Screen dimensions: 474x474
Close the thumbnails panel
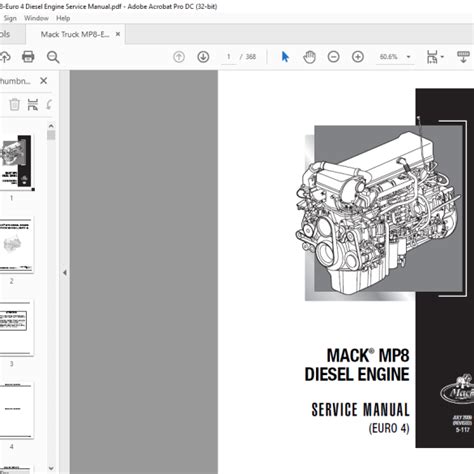(43, 81)
